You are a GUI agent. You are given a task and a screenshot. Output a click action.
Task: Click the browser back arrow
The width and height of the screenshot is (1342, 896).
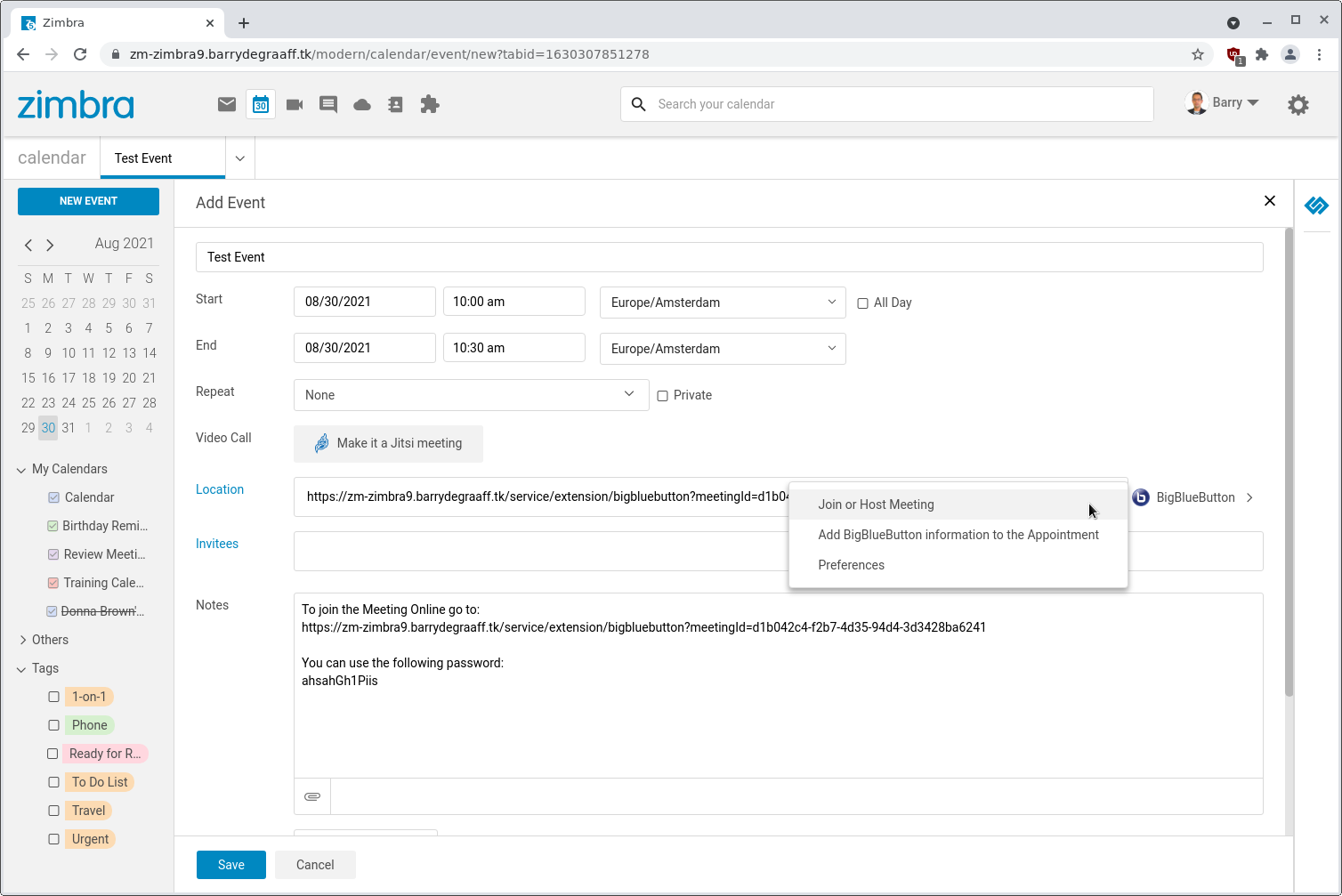click(x=23, y=54)
